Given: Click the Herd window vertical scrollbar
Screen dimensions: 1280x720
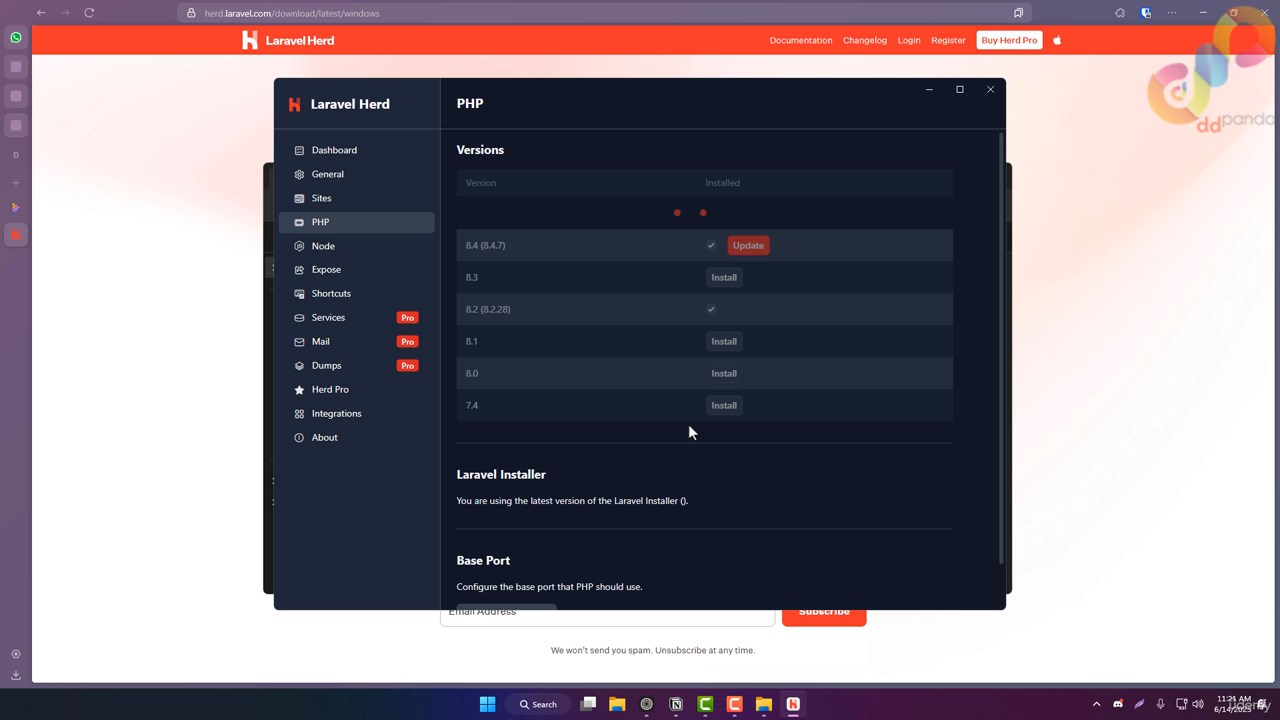Looking at the screenshot, I should [x=1001, y=348].
